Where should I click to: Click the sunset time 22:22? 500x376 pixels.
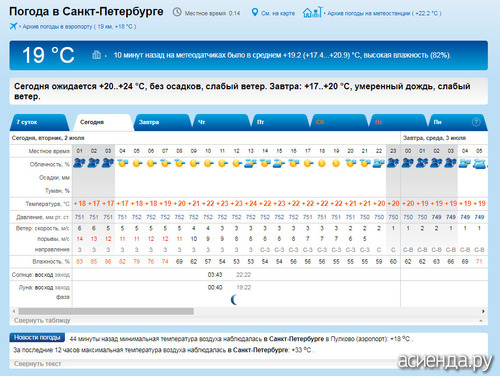click(243, 275)
